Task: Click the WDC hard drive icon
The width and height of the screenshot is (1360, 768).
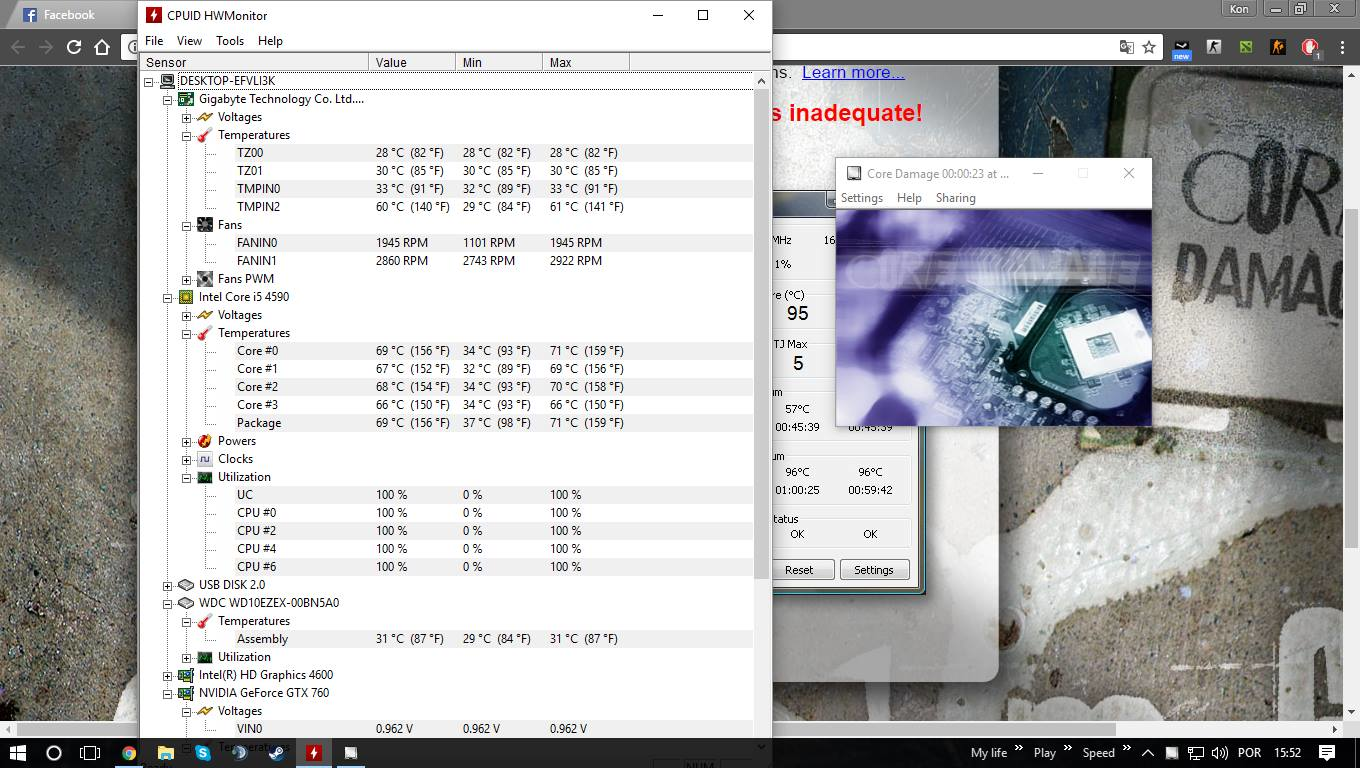Action: (186, 603)
